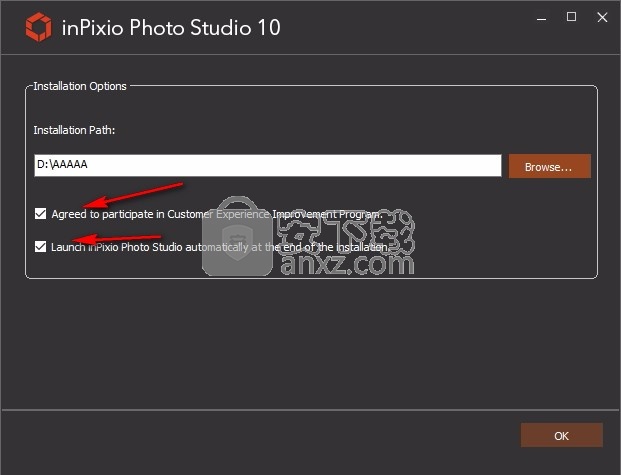621x475 pixels.
Task: Uncheck Launch inPixio Photo Studio automatically checkbox
Action: tap(40, 247)
